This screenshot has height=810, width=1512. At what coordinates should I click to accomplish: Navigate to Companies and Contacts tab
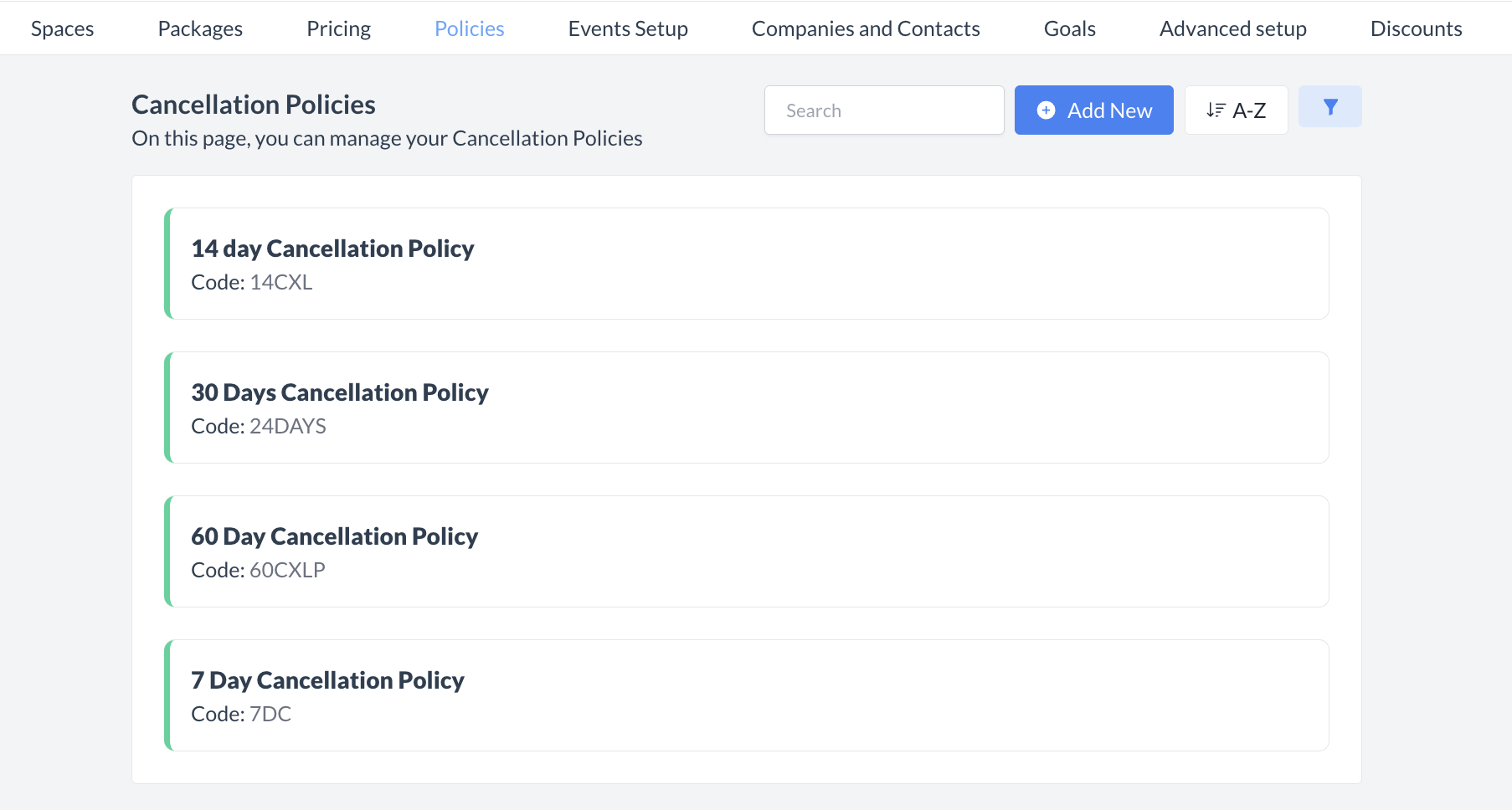(866, 28)
